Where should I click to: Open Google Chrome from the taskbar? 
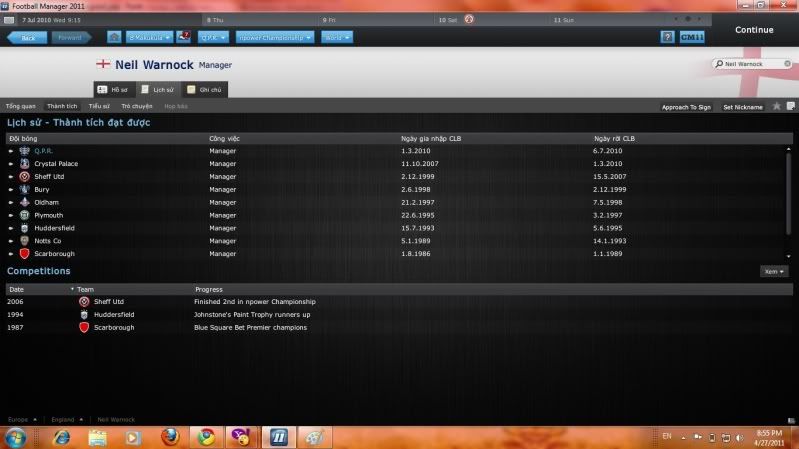(x=206, y=437)
